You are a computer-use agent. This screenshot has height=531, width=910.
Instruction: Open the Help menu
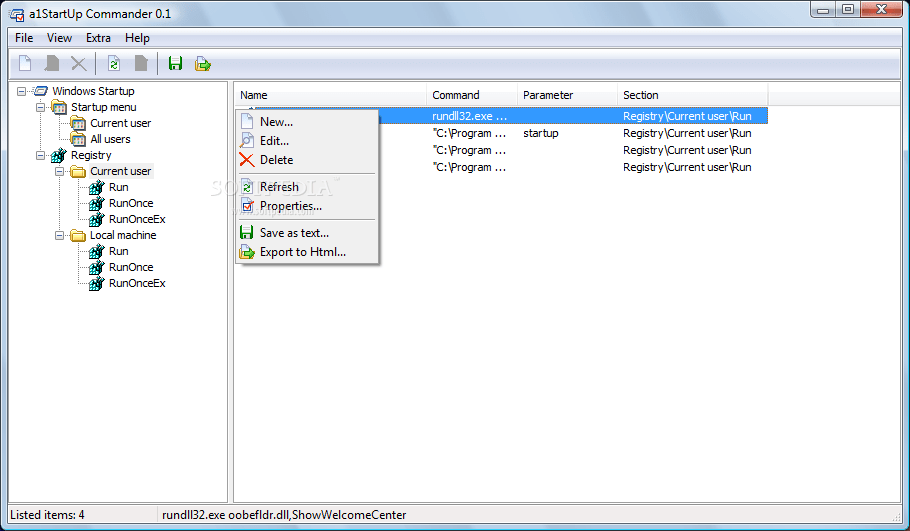click(137, 38)
